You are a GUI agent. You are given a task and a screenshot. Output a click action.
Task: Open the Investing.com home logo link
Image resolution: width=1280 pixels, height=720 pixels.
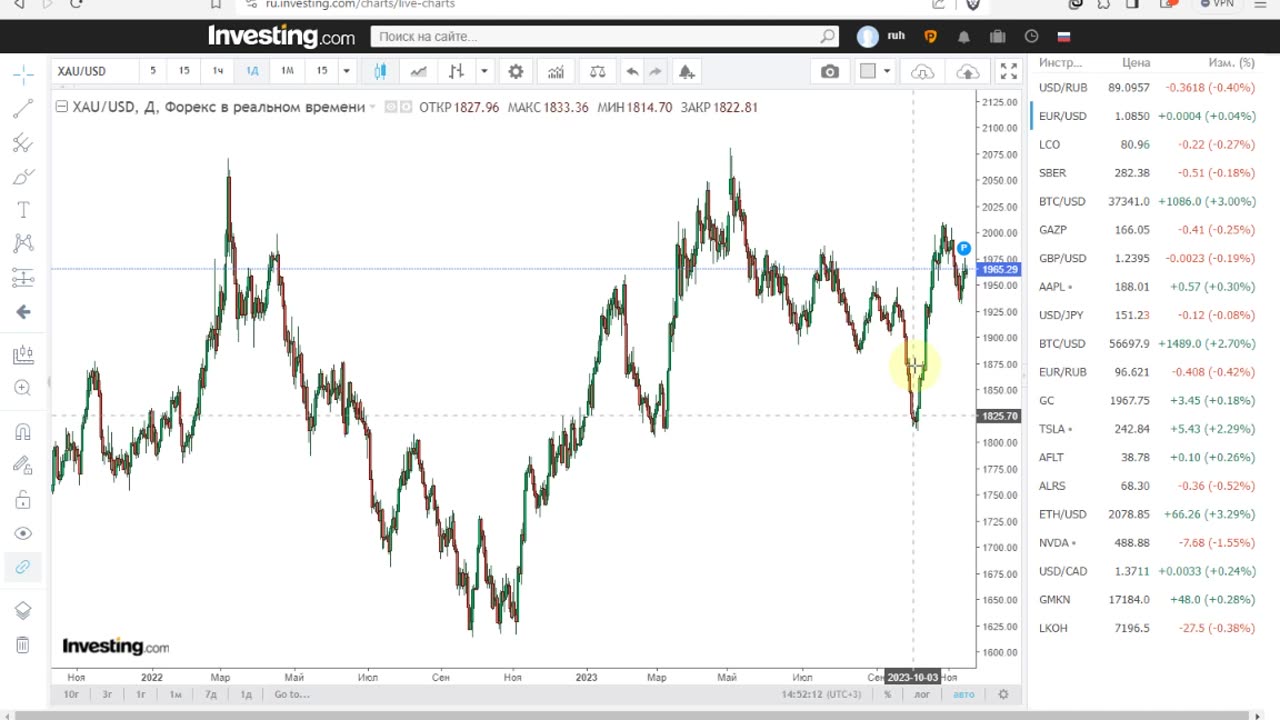(x=282, y=36)
